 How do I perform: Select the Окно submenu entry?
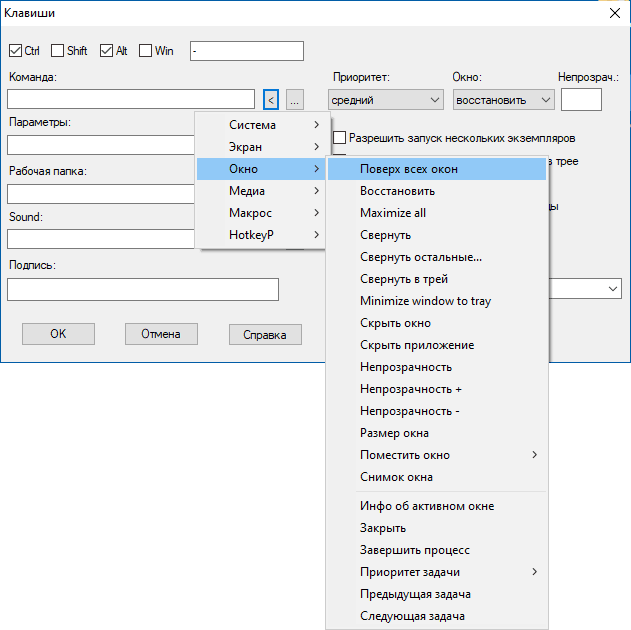pos(261,169)
